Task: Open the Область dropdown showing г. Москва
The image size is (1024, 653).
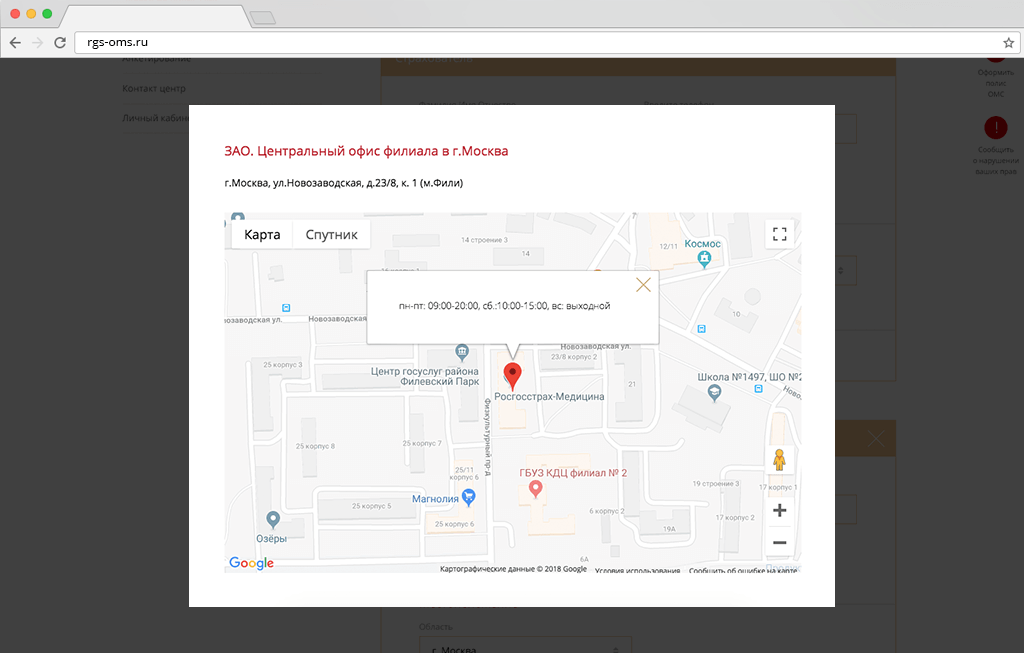Action: point(525,646)
